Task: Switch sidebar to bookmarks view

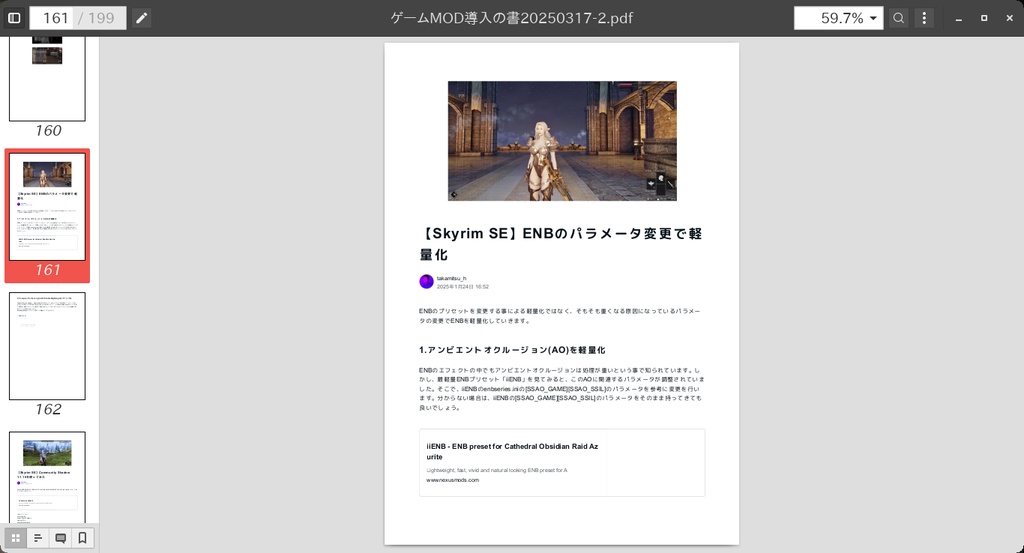Action: (x=82, y=538)
